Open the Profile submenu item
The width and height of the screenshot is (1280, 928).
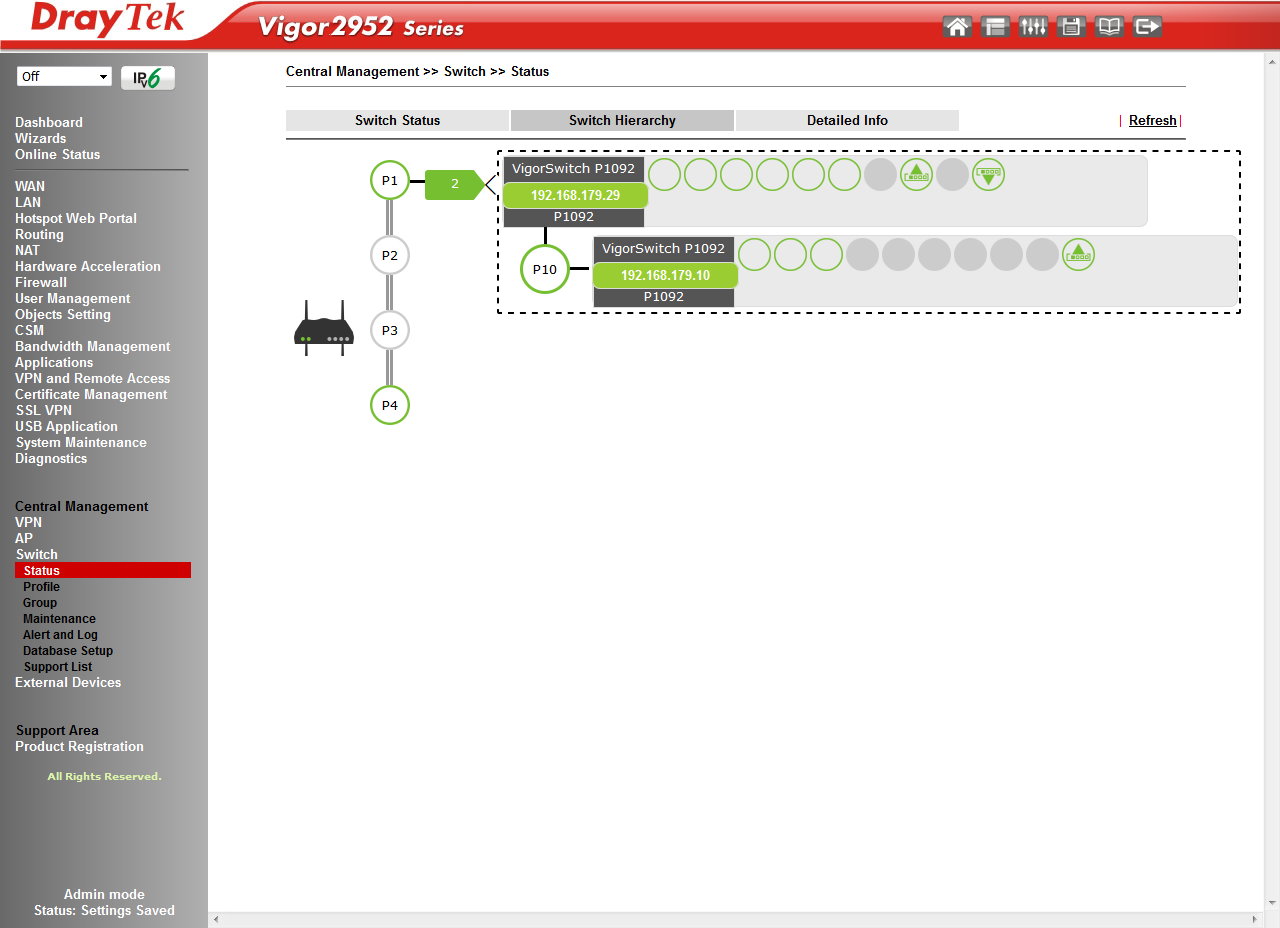(41, 586)
